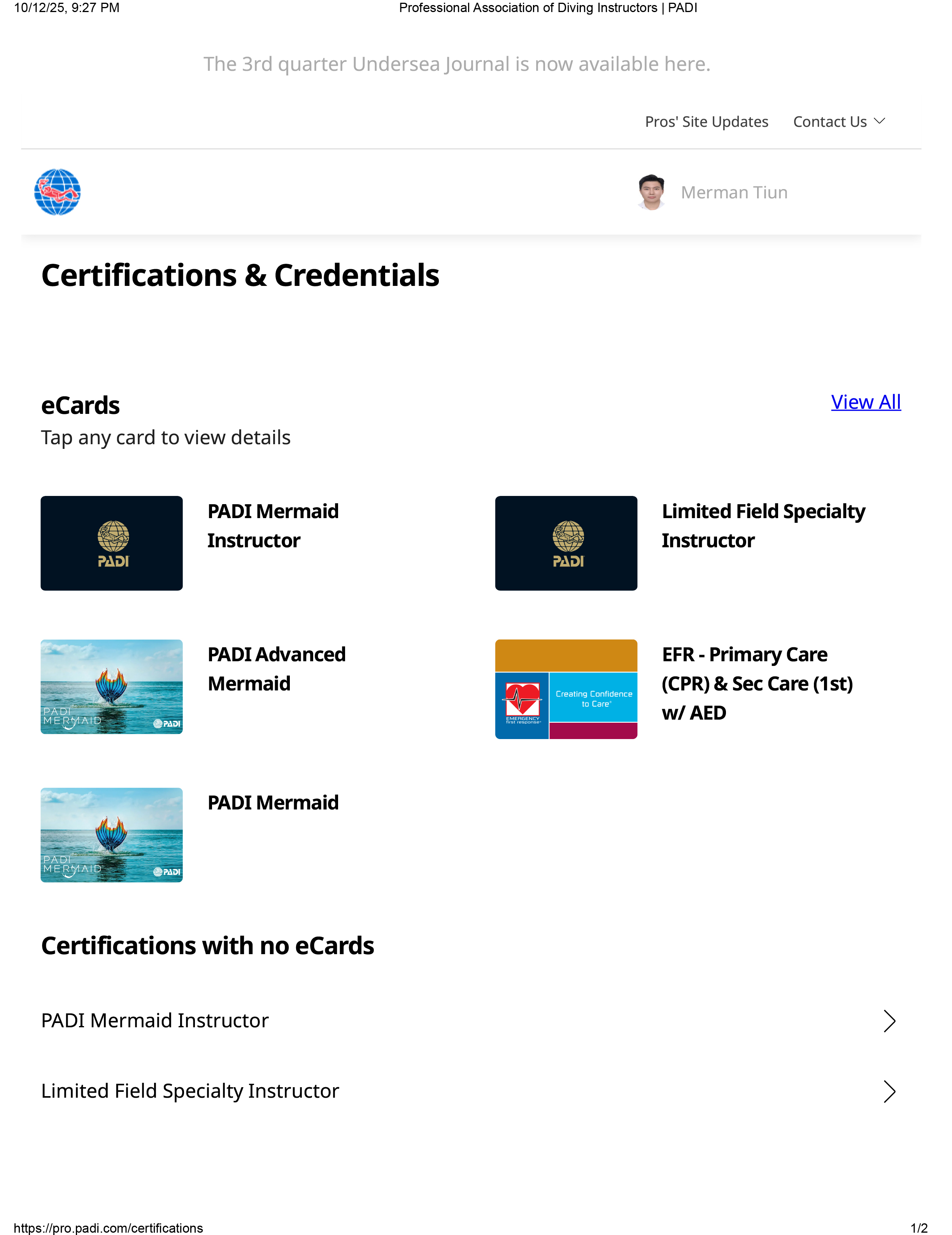Open the Undersea Journal announcement banner
The width and height of the screenshot is (952, 1235).
pos(456,64)
